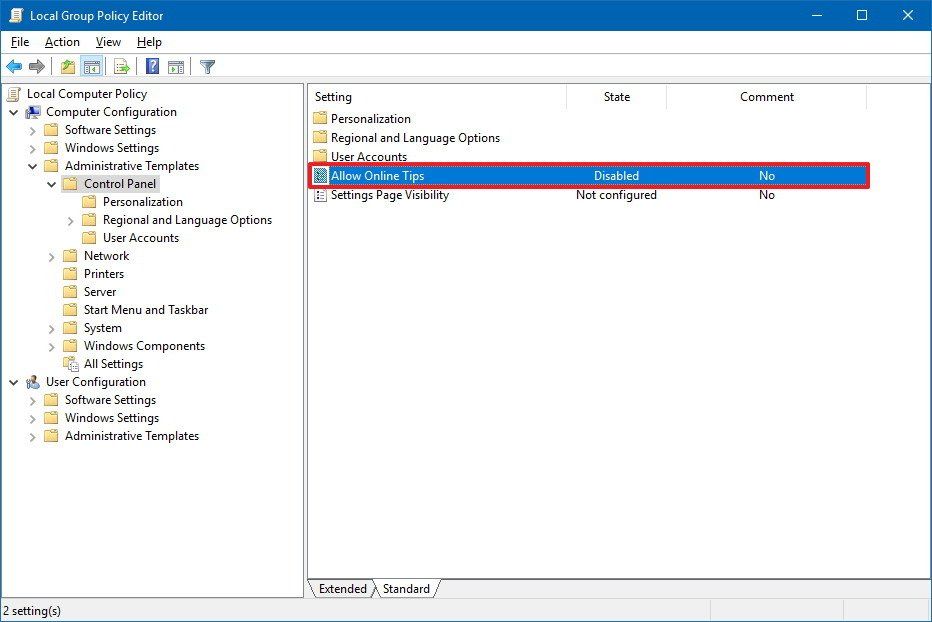Viewport: 932px width, 622px height.
Task: Click the Forward navigation arrow icon
Action: pos(37,66)
